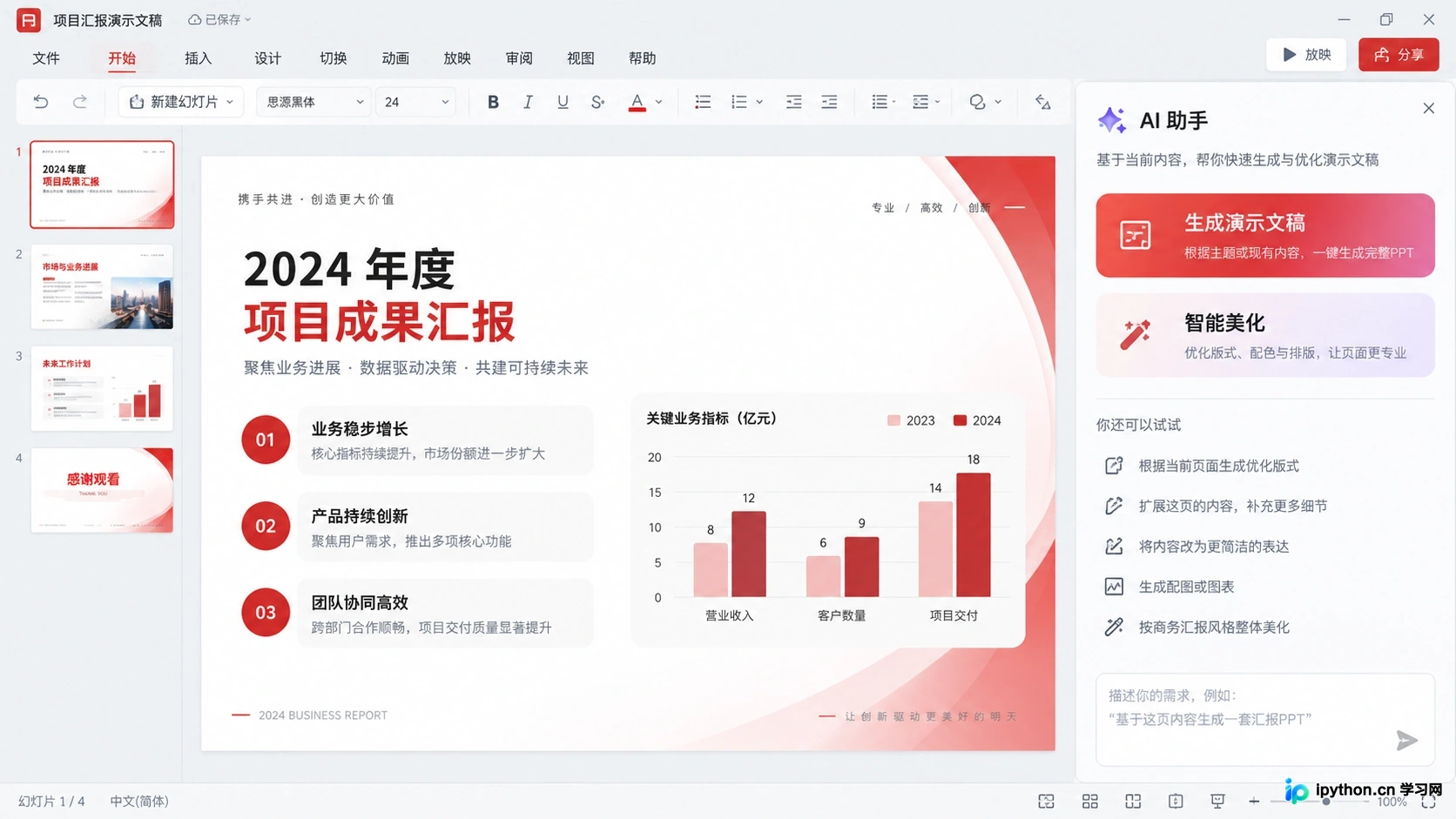Switch to normal view in status bar
This screenshot has height=819, width=1456.
tap(1047, 802)
